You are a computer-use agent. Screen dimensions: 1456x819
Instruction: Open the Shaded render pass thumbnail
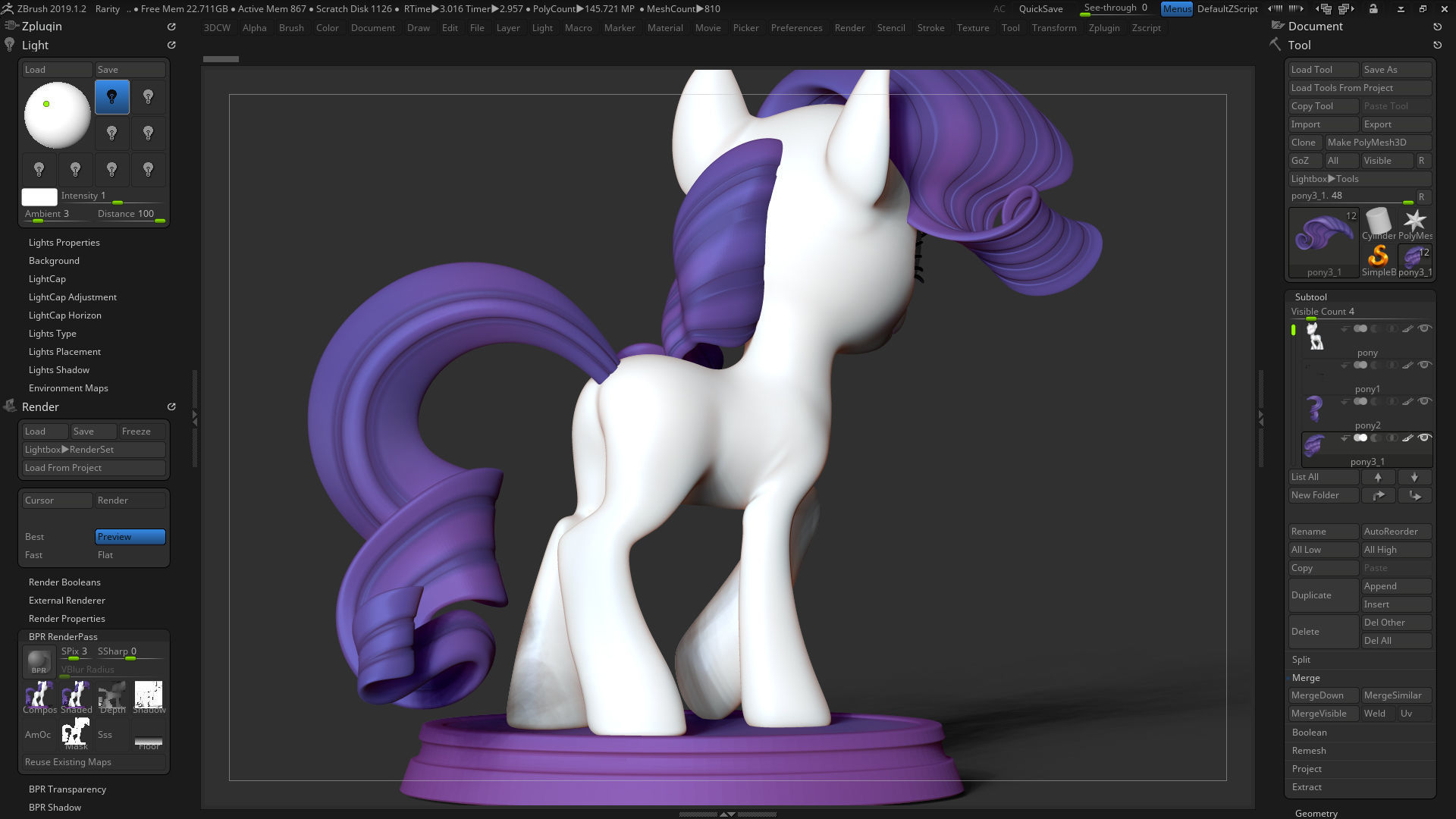click(76, 697)
